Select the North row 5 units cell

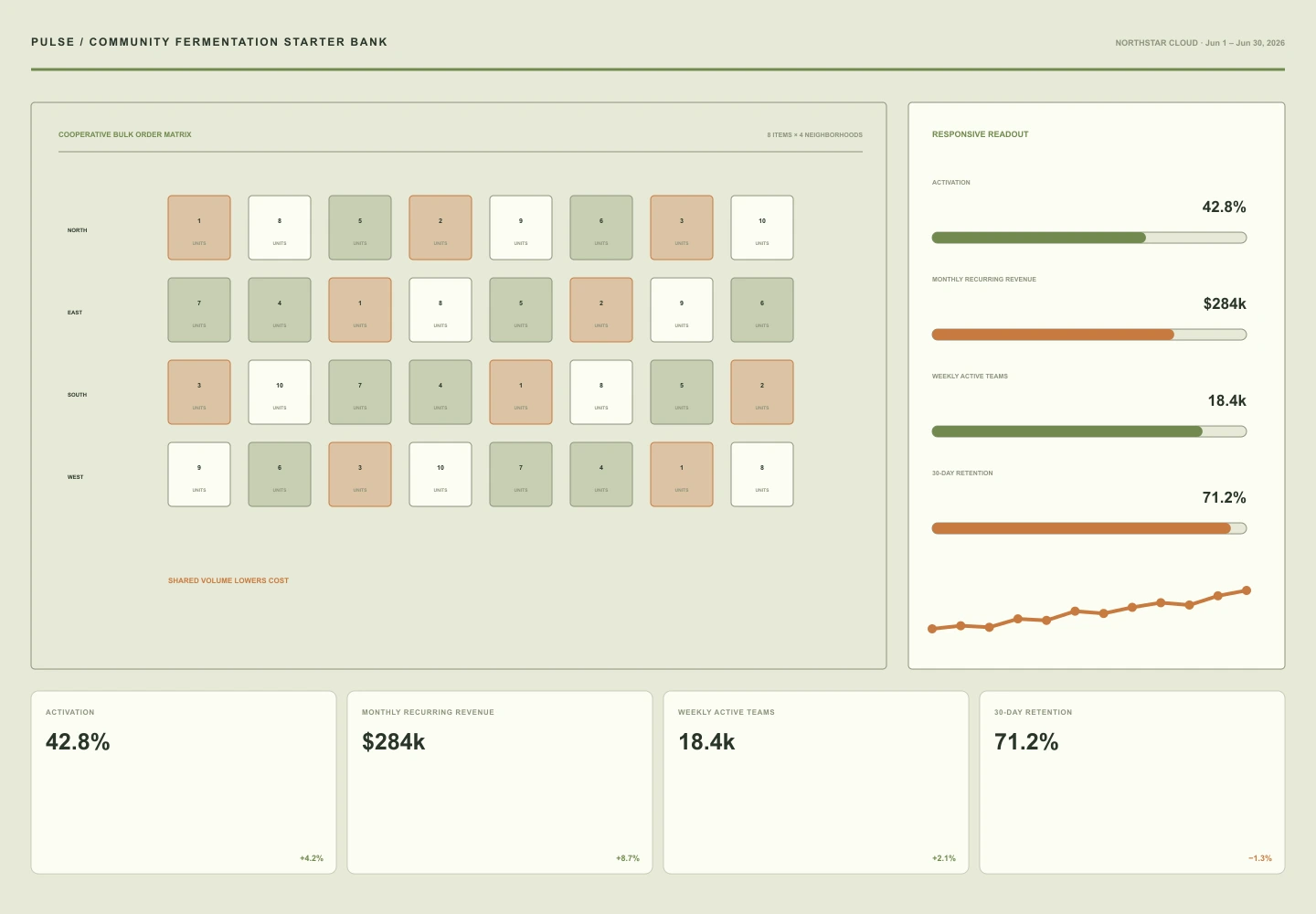pos(360,228)
